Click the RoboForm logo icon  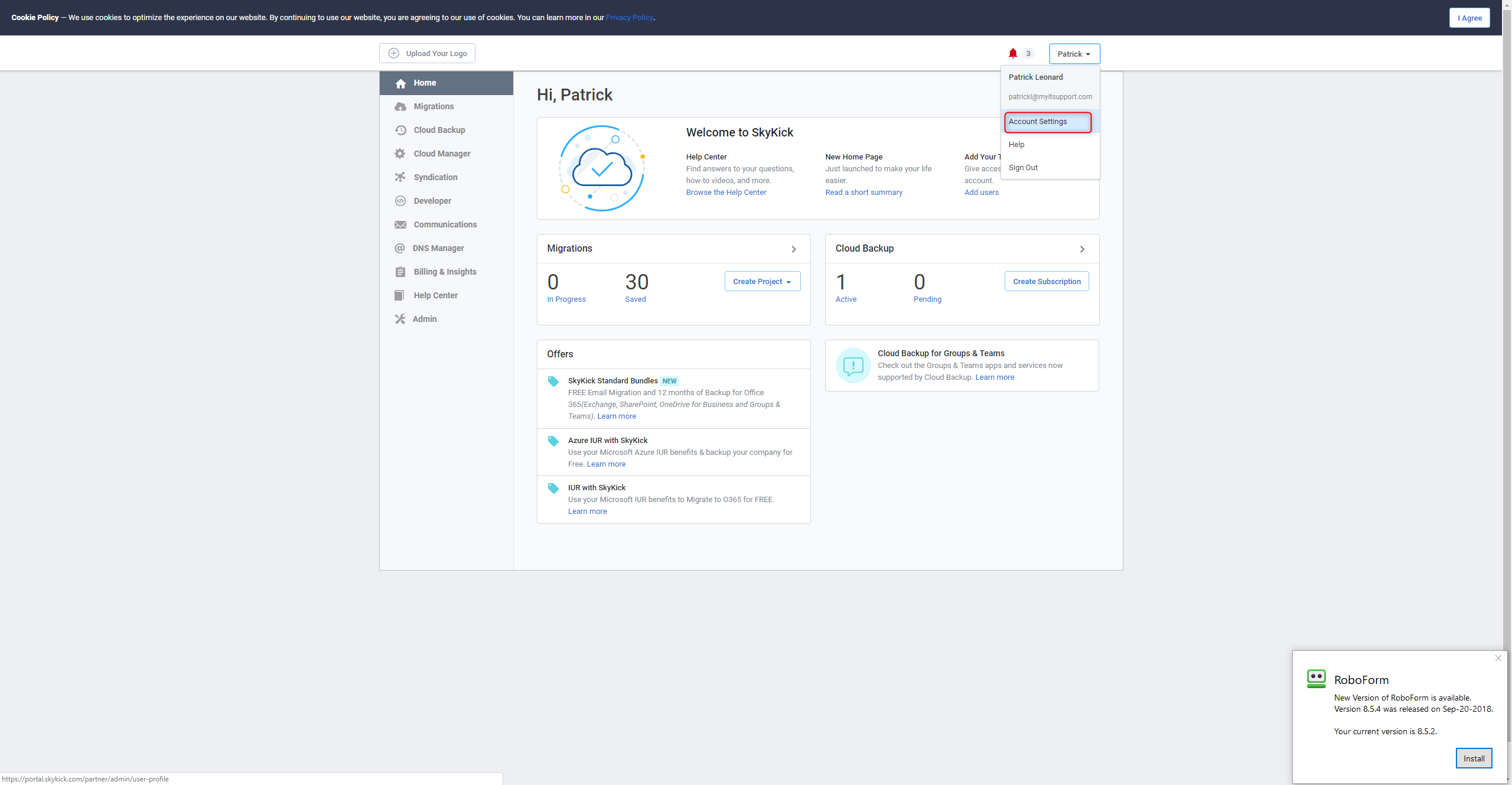coord(1316,679)
